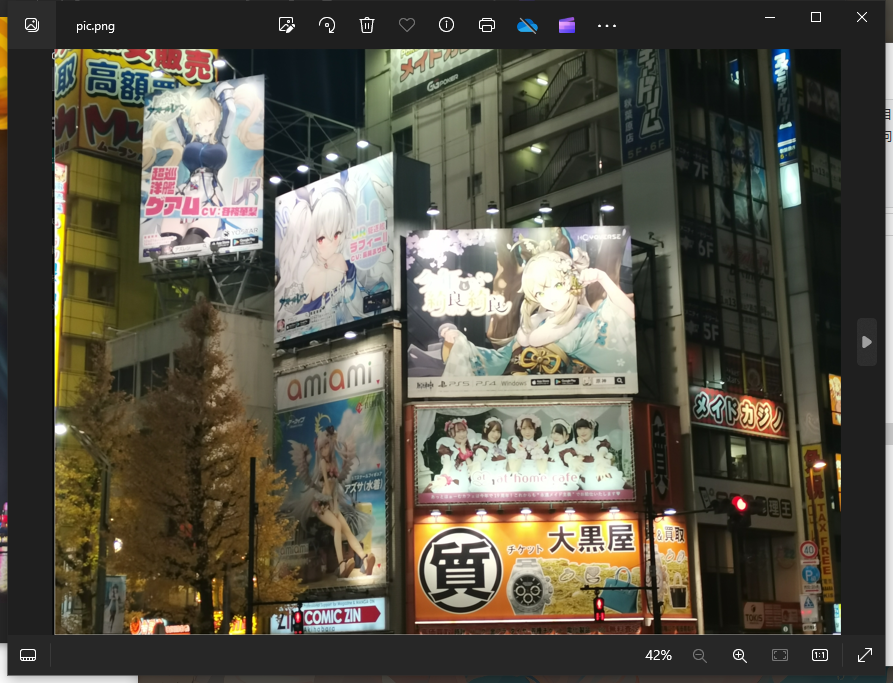This screenshot has width=893, height=683.
Task: Print the image
Action: point(487,25)
